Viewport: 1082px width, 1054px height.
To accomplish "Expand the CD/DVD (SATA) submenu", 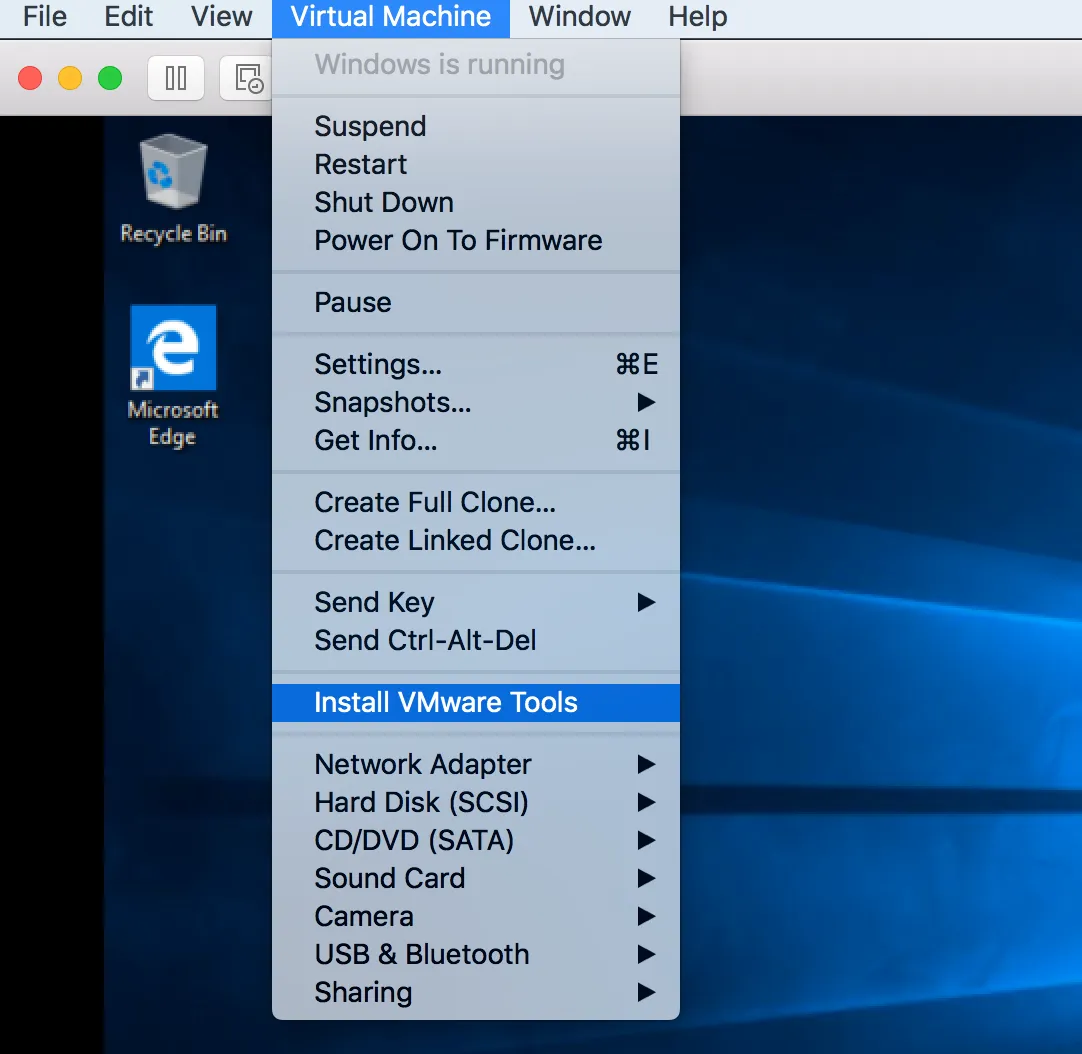I will (x=476, y=840).
